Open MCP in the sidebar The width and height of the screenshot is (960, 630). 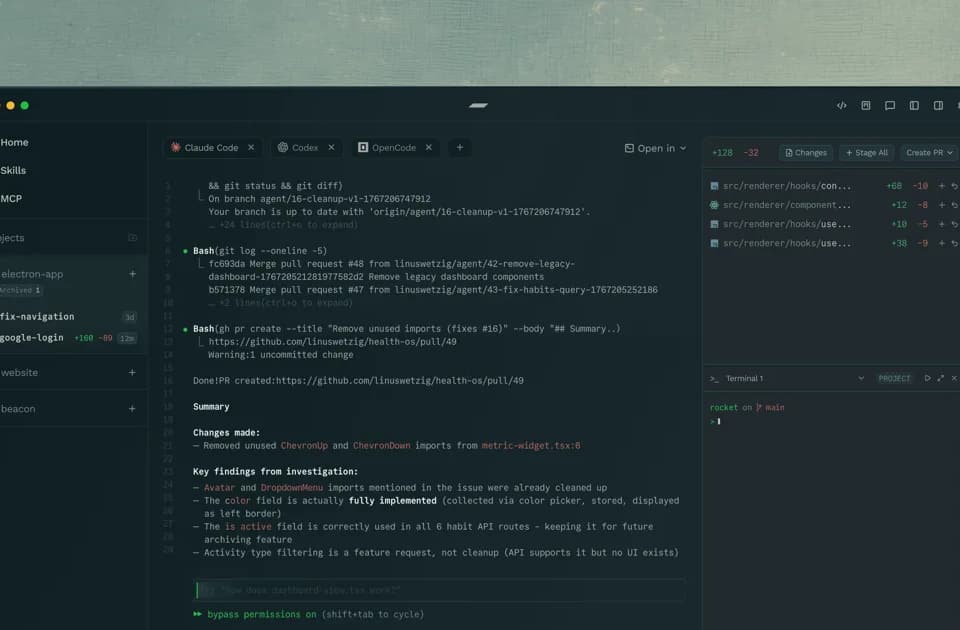(x=11, y=198)
